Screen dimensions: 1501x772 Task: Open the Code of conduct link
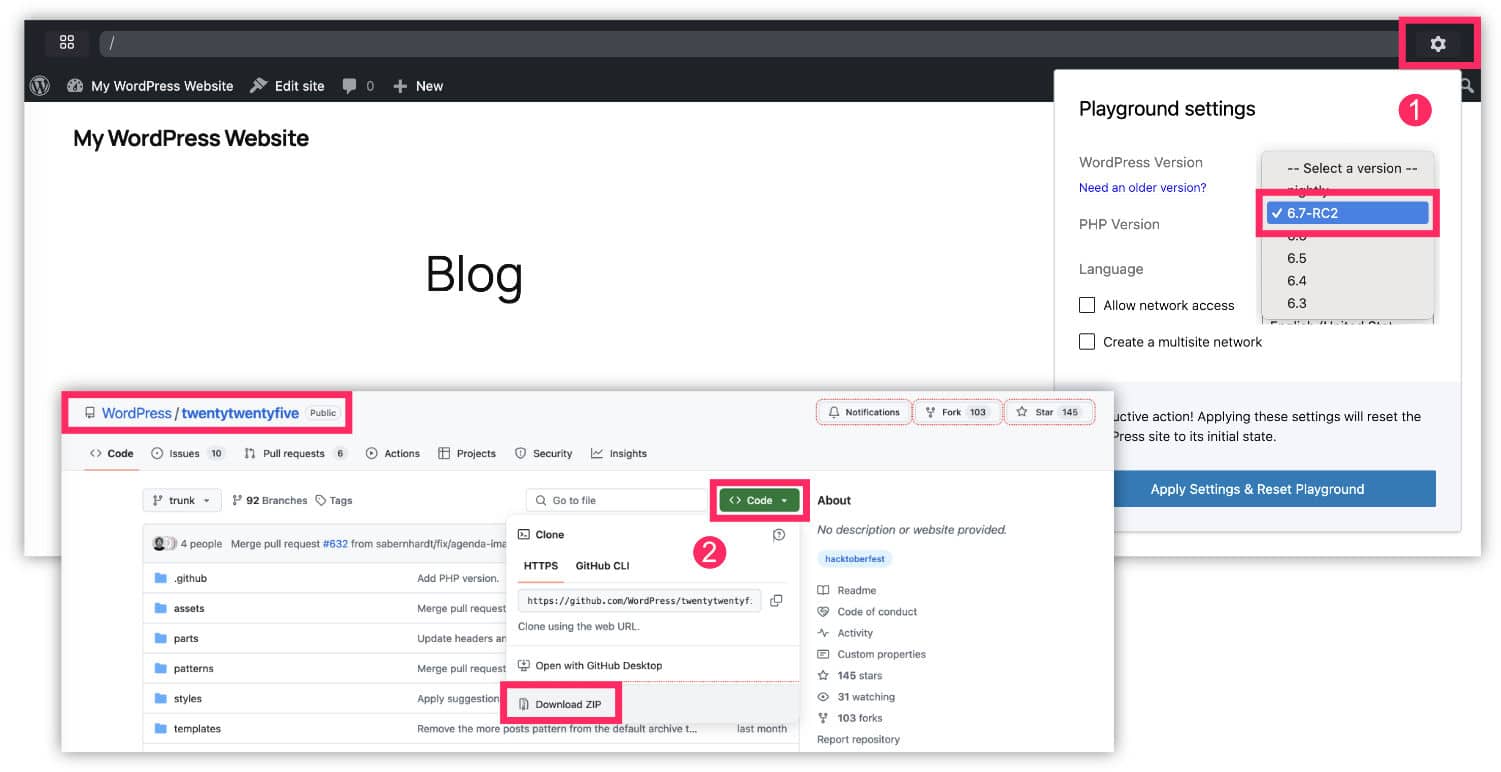click(x=867, y=611)
